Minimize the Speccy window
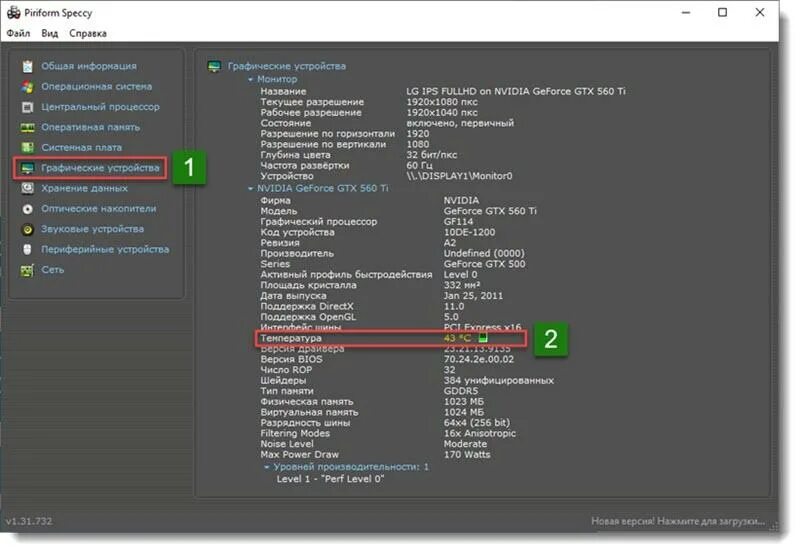800x553 pixels. [x=686, y=12]
